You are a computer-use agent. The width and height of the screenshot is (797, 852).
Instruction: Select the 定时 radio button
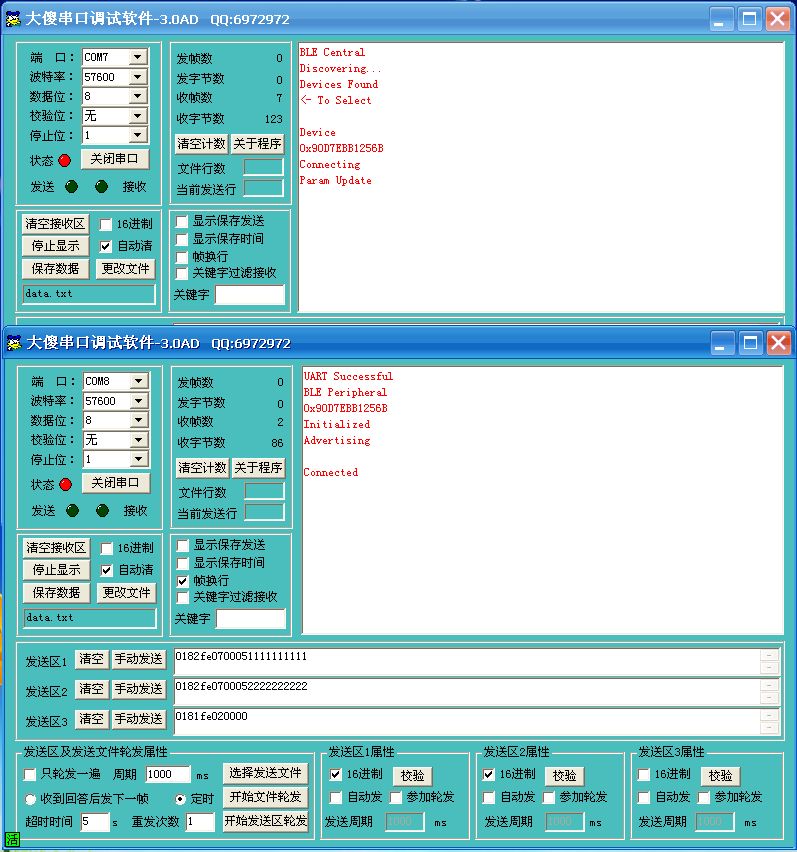tap(181, 799)
